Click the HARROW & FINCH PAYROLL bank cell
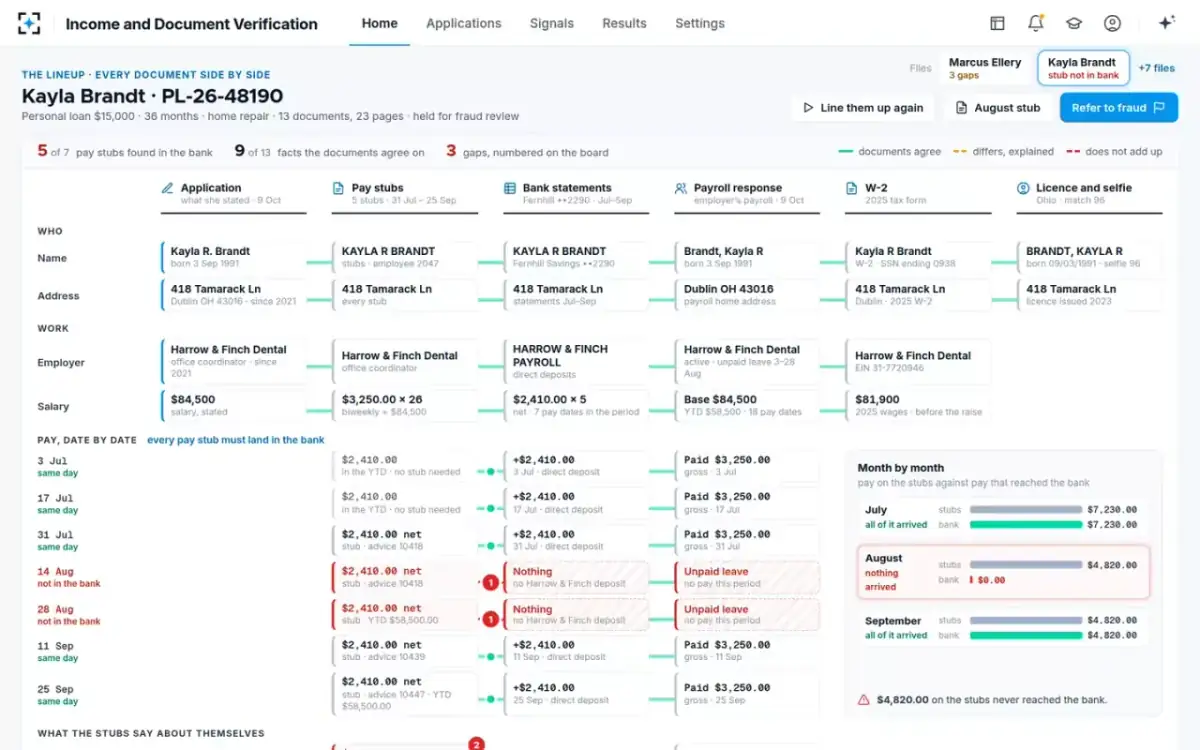Screen dimensions: 1200x750 pos(576,361)
